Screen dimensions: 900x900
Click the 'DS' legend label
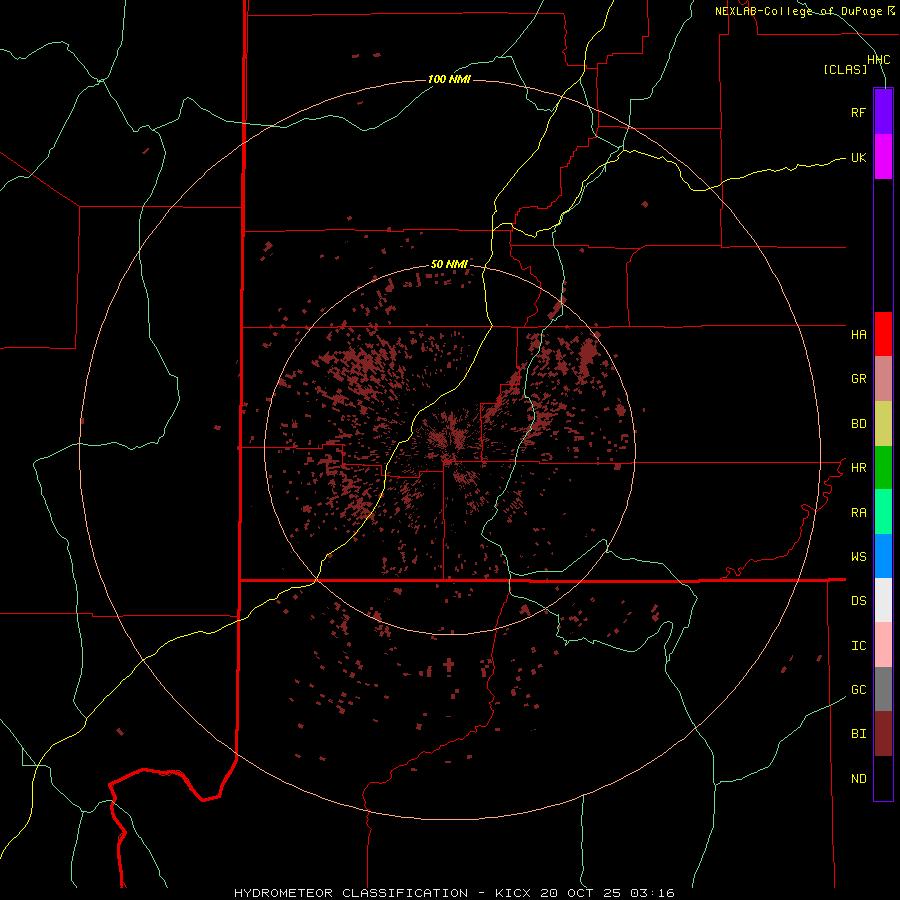858,601
